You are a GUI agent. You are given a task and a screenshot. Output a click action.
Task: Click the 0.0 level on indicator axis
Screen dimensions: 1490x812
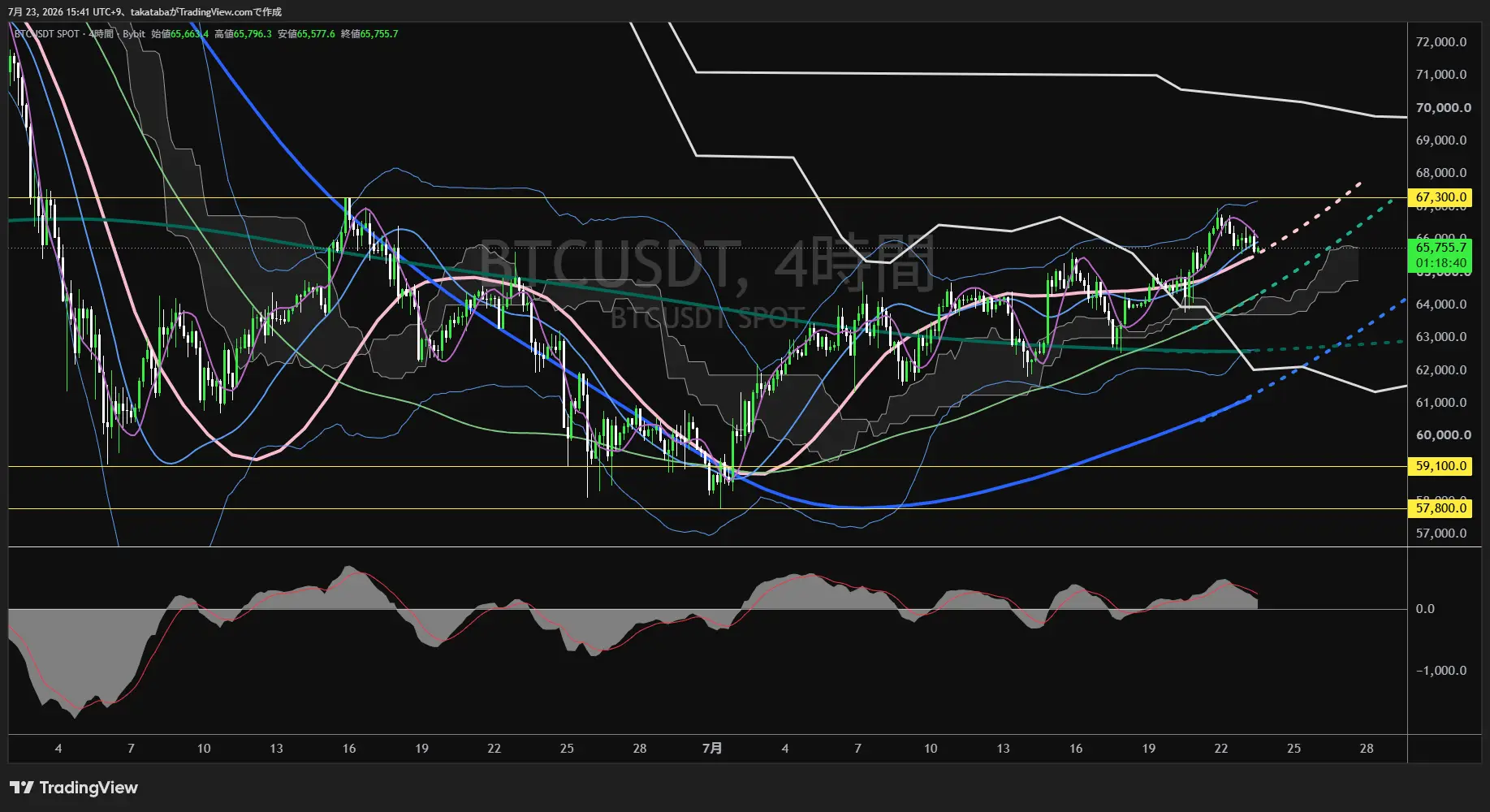pos(1425,608)
